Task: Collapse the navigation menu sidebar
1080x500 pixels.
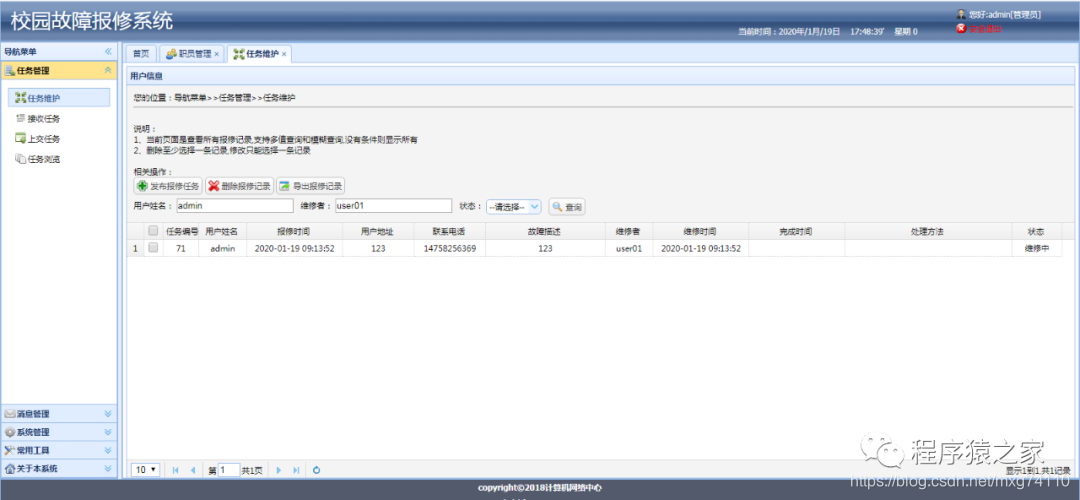Action: [108, 52]
